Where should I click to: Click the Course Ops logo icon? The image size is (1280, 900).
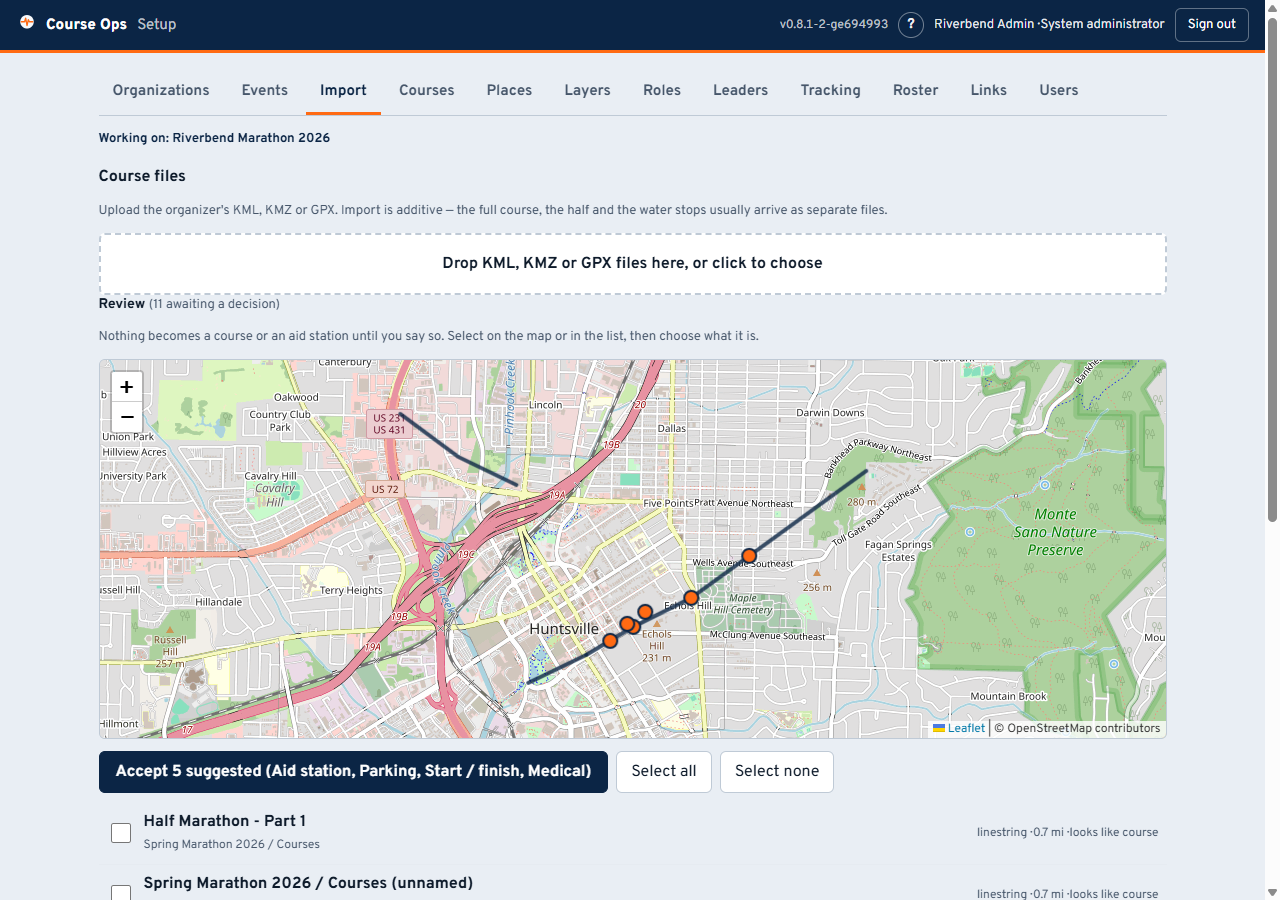tap(27, 22)
